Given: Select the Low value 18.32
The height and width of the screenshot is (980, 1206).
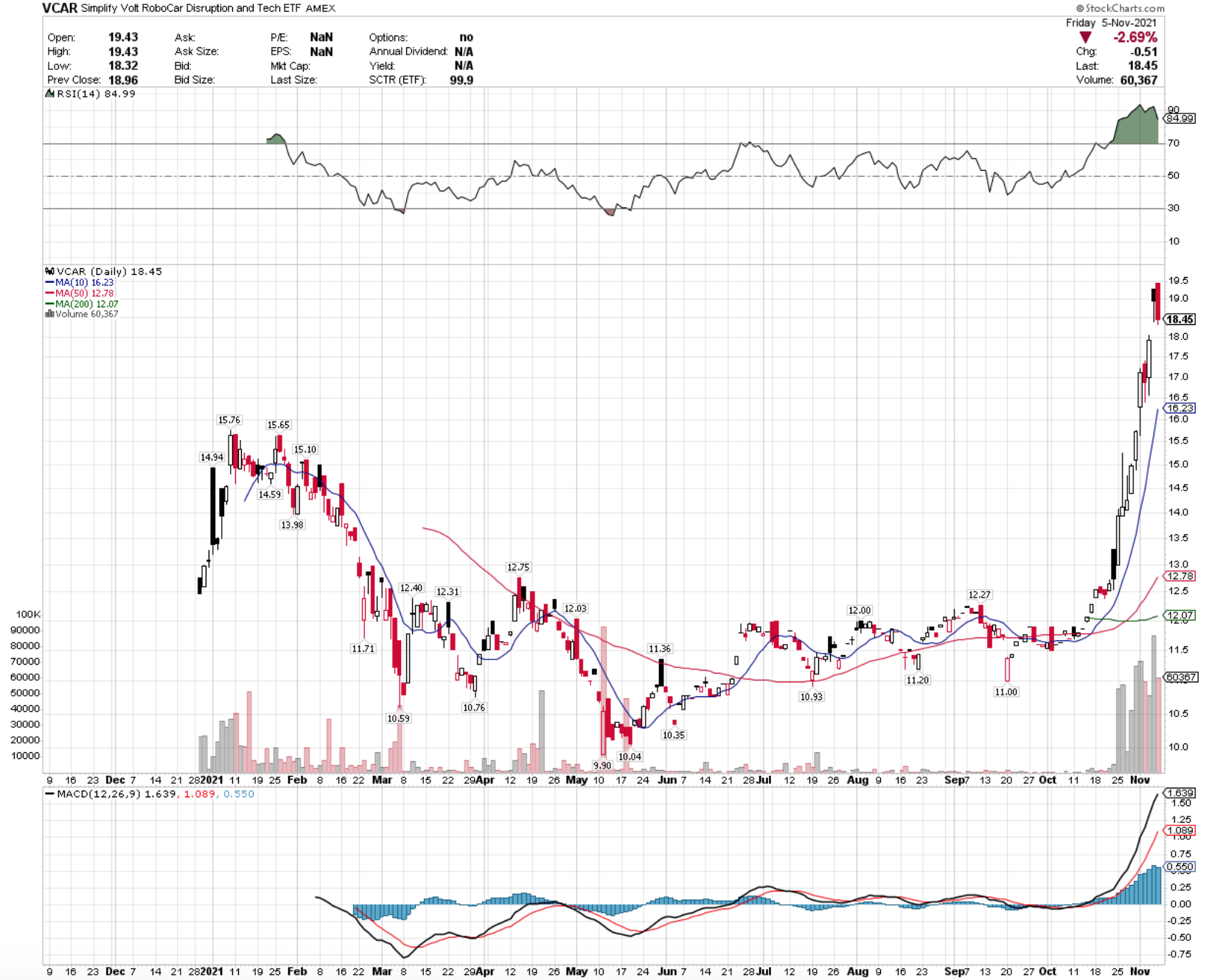Looking at the screenshot, I should pyautogui.click(x=123, y=66).
